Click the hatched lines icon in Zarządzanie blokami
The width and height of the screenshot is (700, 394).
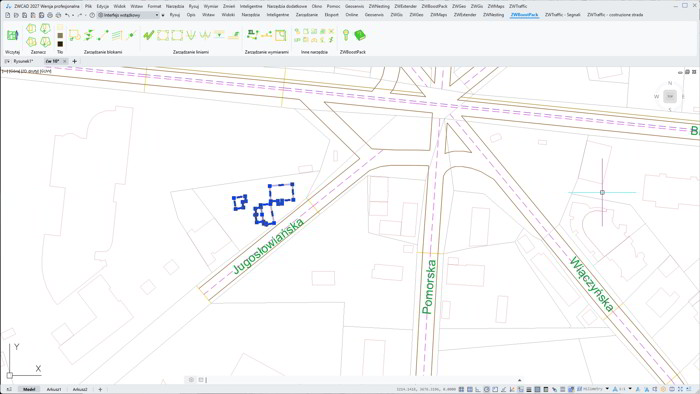(x=117, y=35)
